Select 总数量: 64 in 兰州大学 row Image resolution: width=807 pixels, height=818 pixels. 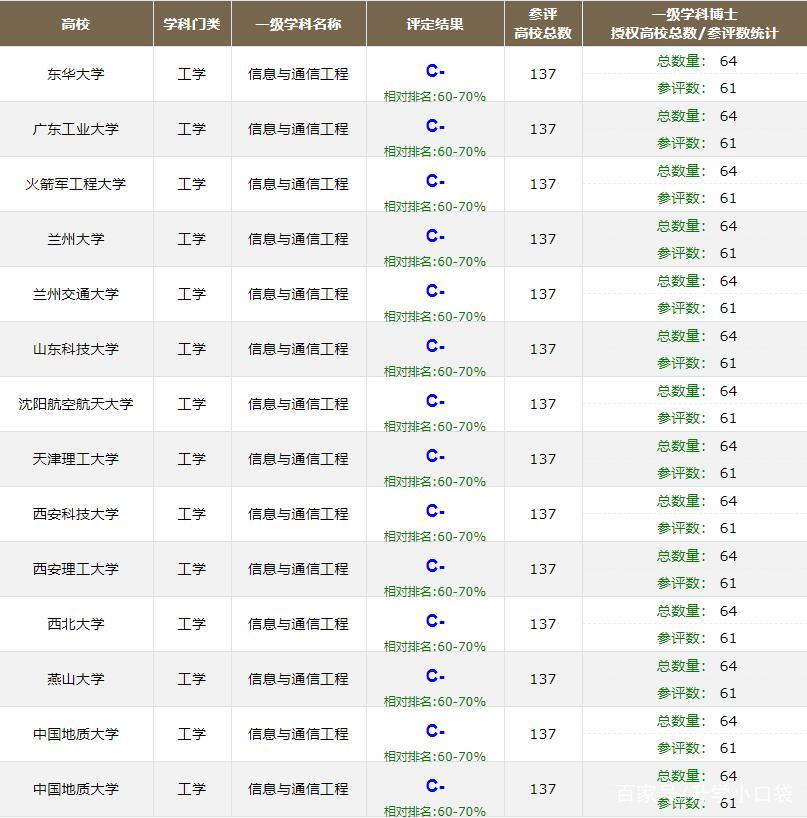click(696, 226)
